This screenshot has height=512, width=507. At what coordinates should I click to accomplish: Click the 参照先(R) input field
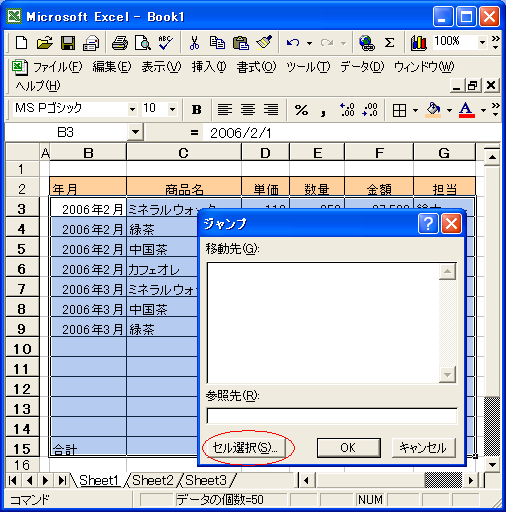click(332, 416)
